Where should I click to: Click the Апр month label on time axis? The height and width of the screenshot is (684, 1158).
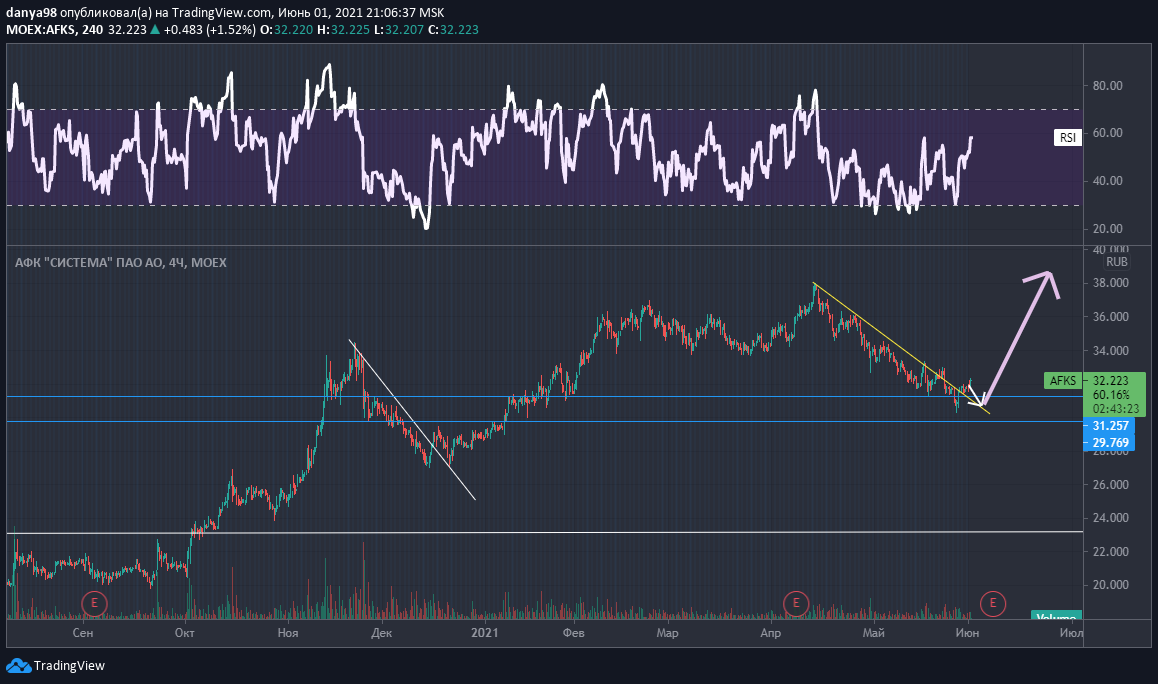pos(770,633)
